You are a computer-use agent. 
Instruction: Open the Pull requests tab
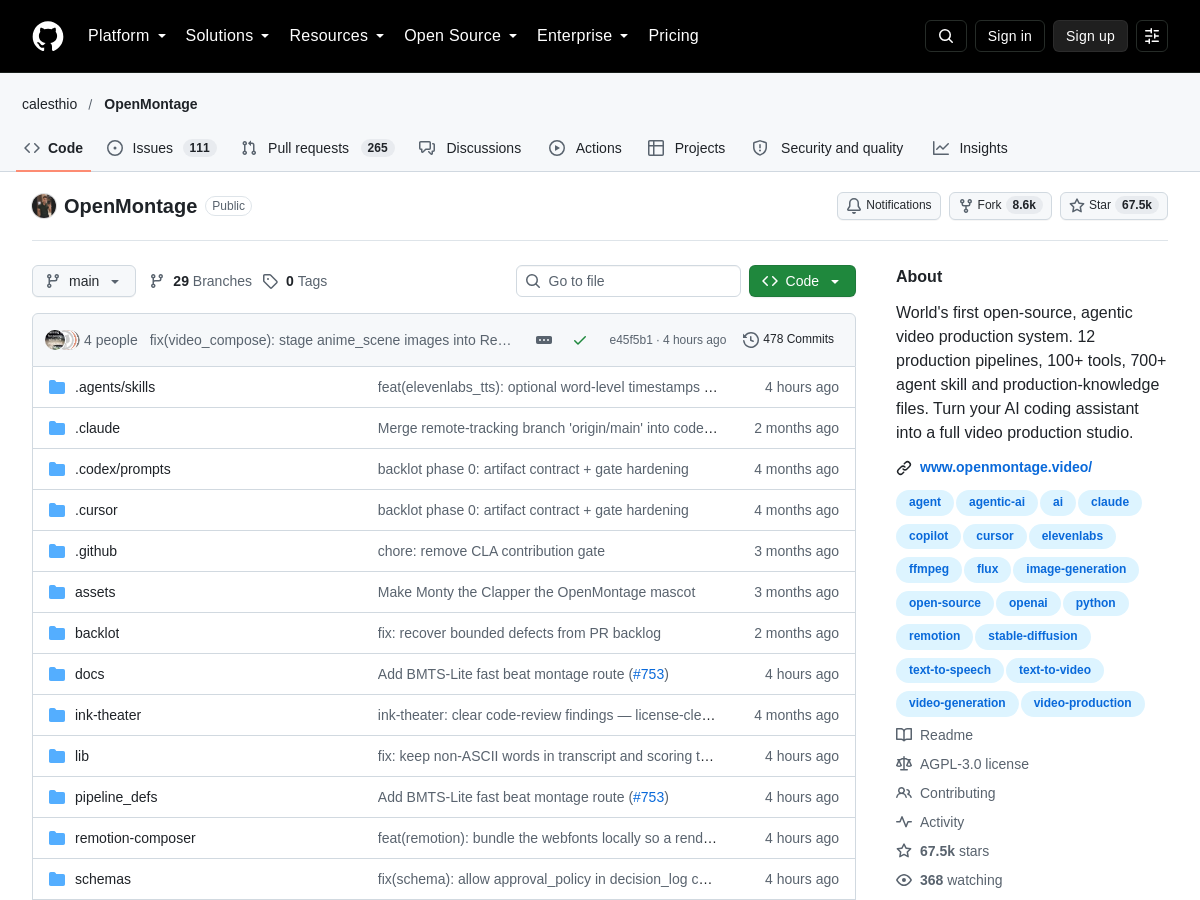tap(318, 148)
